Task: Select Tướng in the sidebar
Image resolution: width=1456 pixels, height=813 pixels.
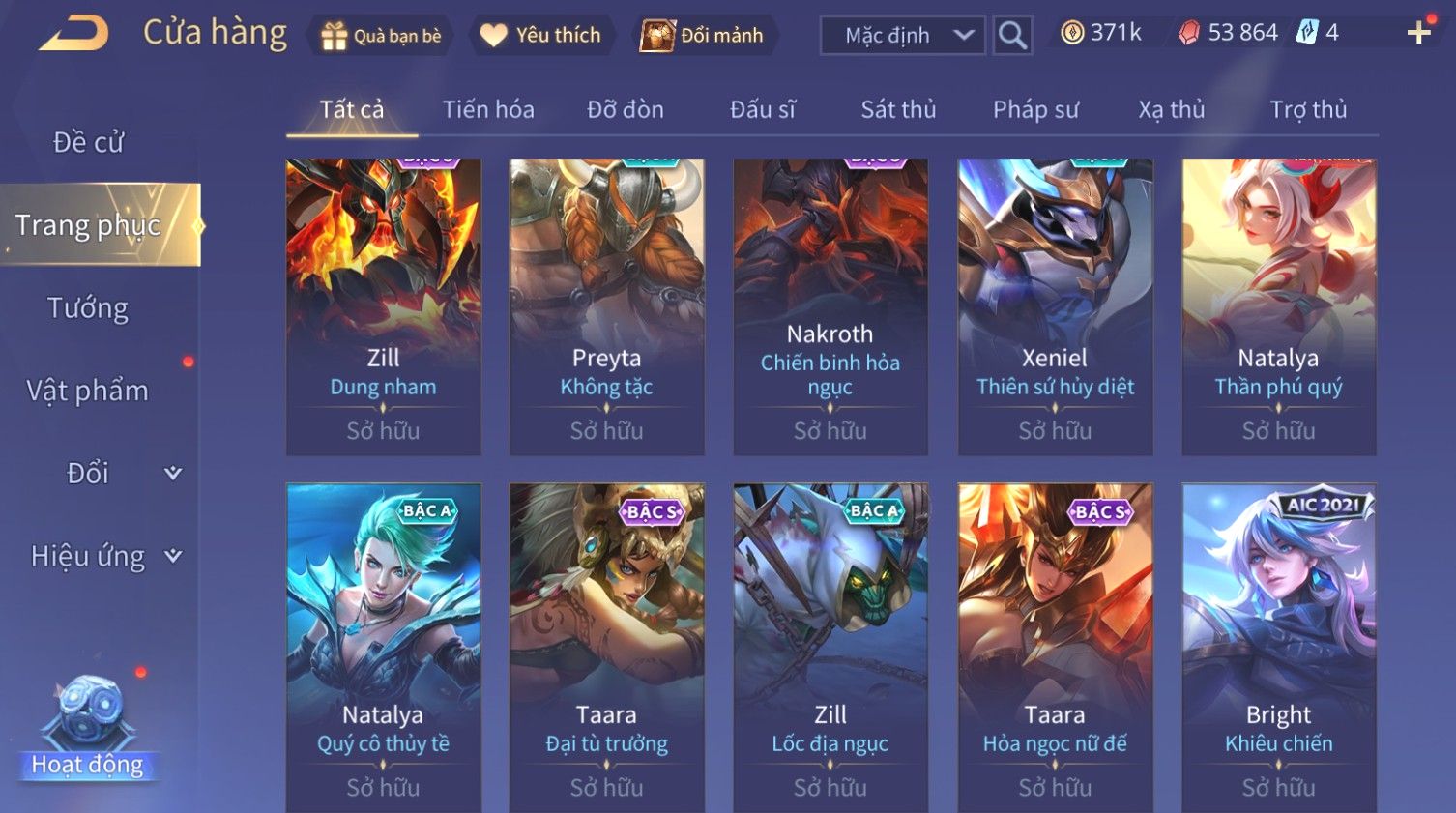Action: pyautogui.click(x=88, y=307)
